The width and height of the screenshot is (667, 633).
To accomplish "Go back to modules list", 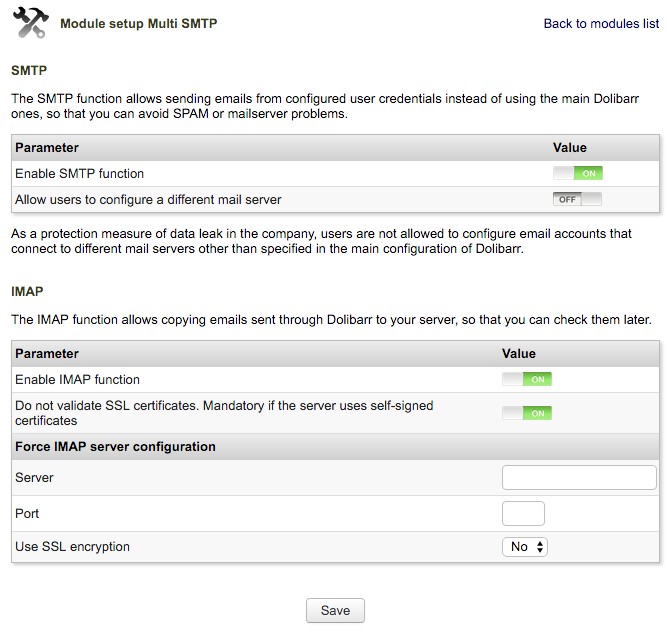I will click(x=601, y=23).
